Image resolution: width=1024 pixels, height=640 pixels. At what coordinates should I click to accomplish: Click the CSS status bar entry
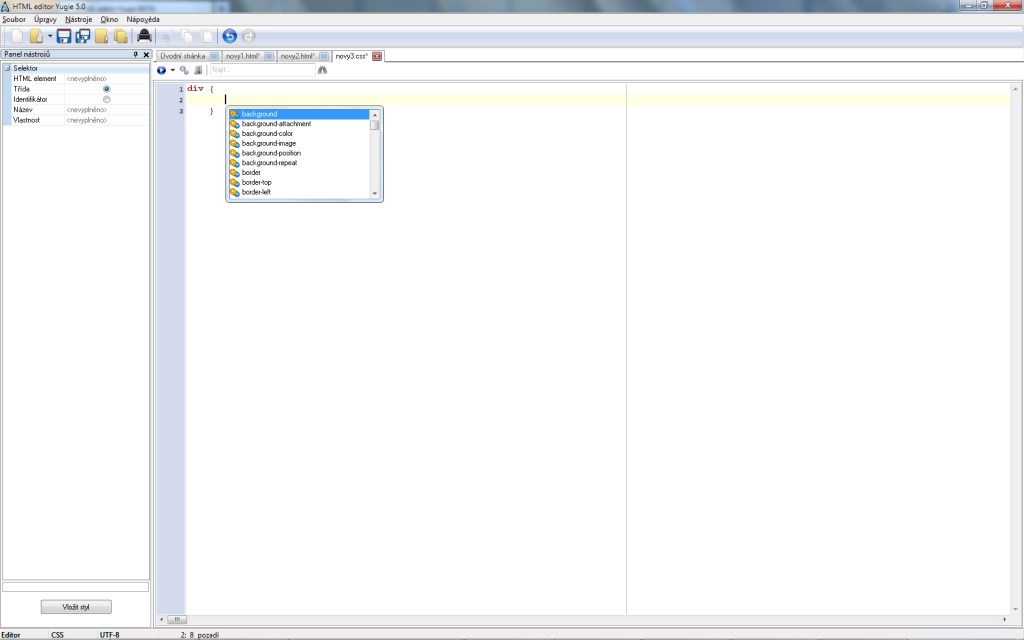click(57, 635)
